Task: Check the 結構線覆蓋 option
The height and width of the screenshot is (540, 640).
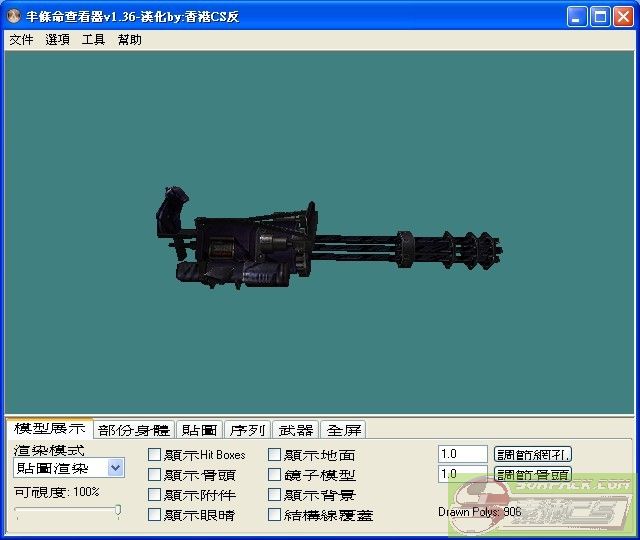Action: pos(275,515)
